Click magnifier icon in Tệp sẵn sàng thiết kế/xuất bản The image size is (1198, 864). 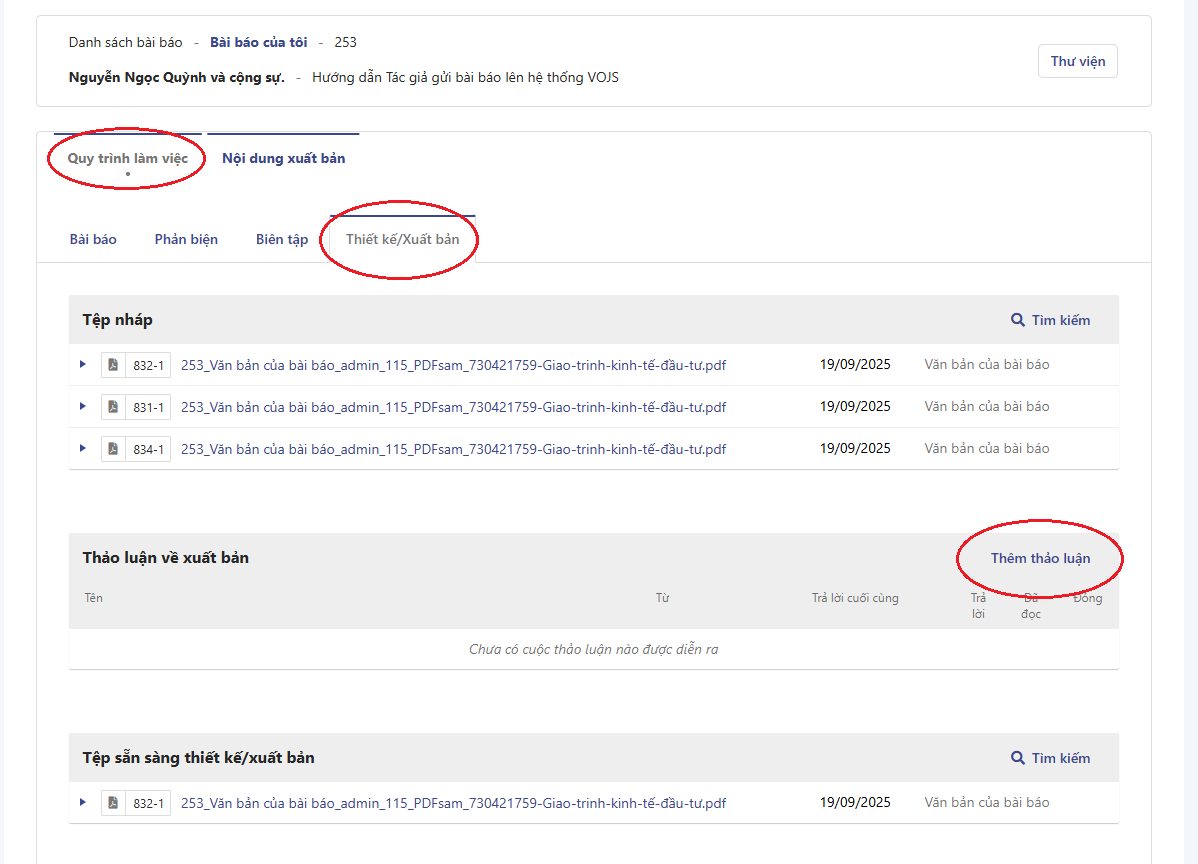(1018, 758)
